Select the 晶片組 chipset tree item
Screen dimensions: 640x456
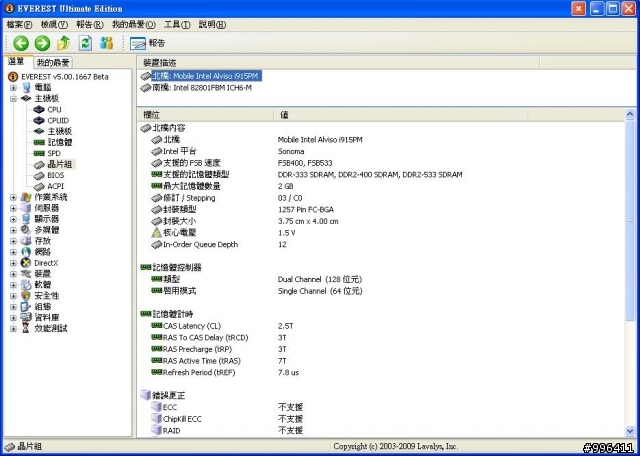pyautogui.click(x=60, y=165)
